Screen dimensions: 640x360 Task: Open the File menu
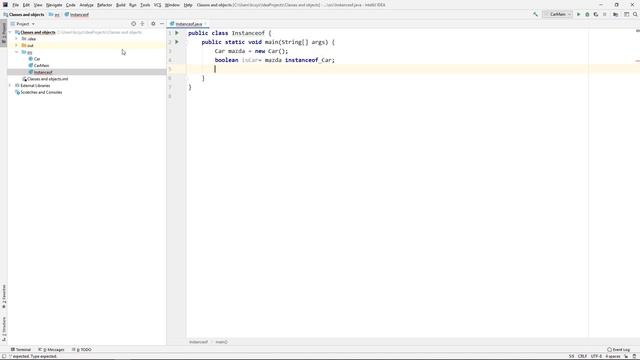(x=16, y=5)
